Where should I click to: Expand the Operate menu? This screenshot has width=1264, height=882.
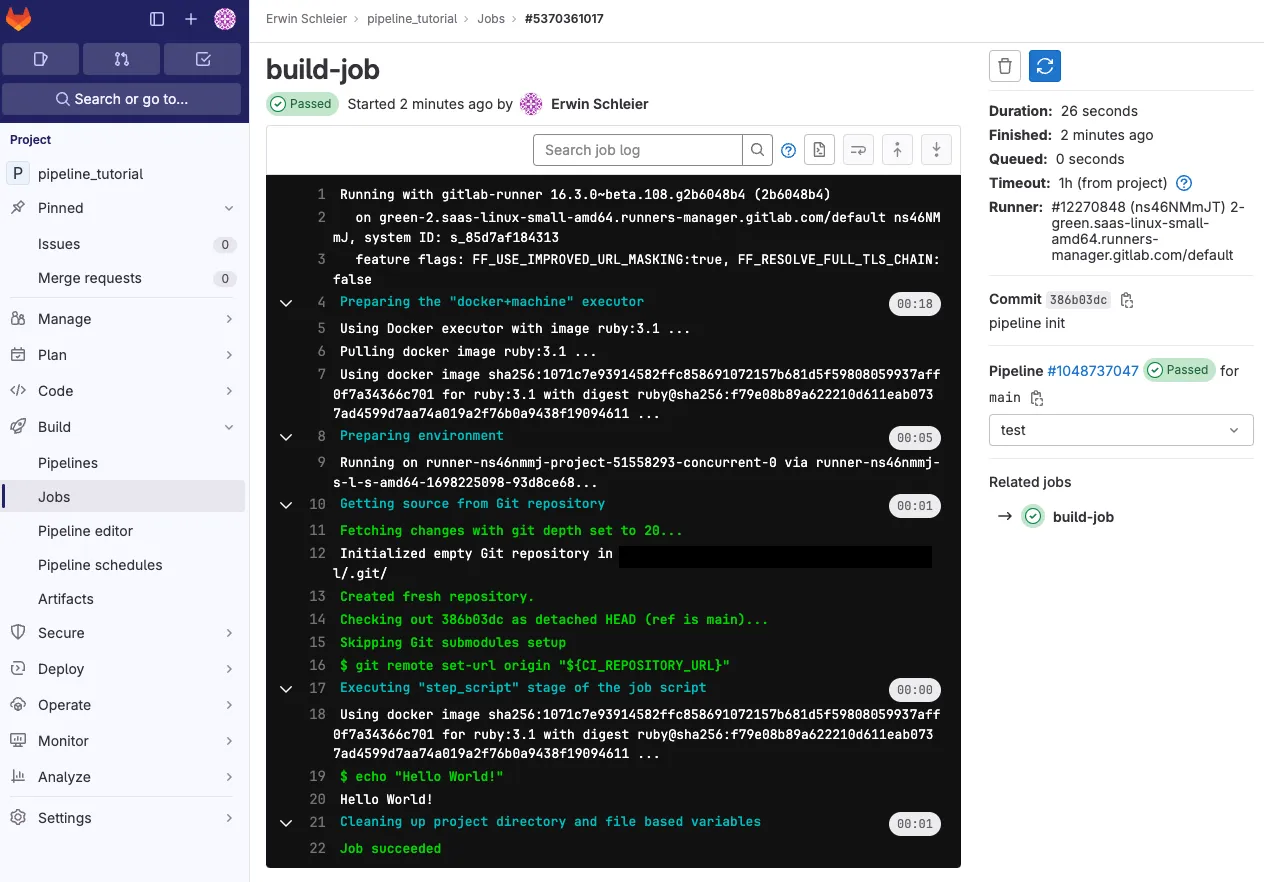[x=124, y=705]
